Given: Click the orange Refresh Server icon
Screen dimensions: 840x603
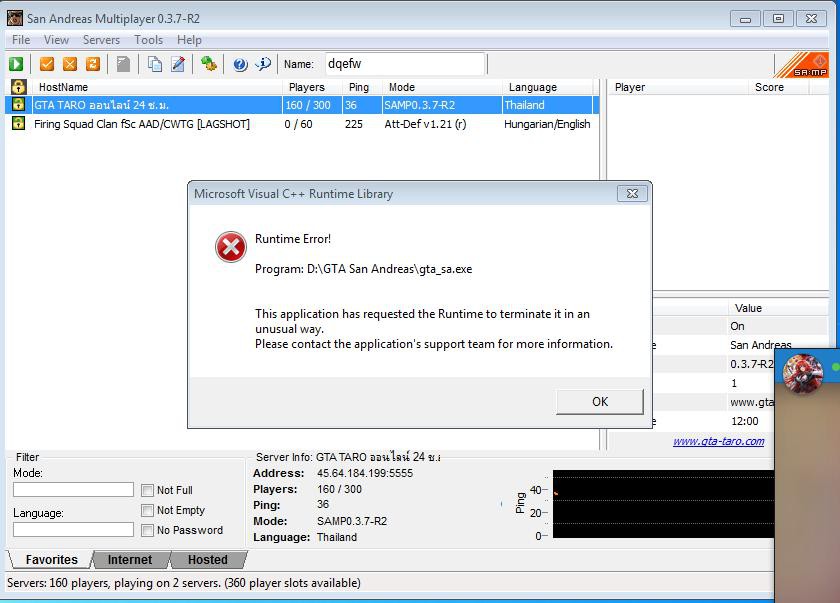Looking at the screenshot, I should coord(93,64).
